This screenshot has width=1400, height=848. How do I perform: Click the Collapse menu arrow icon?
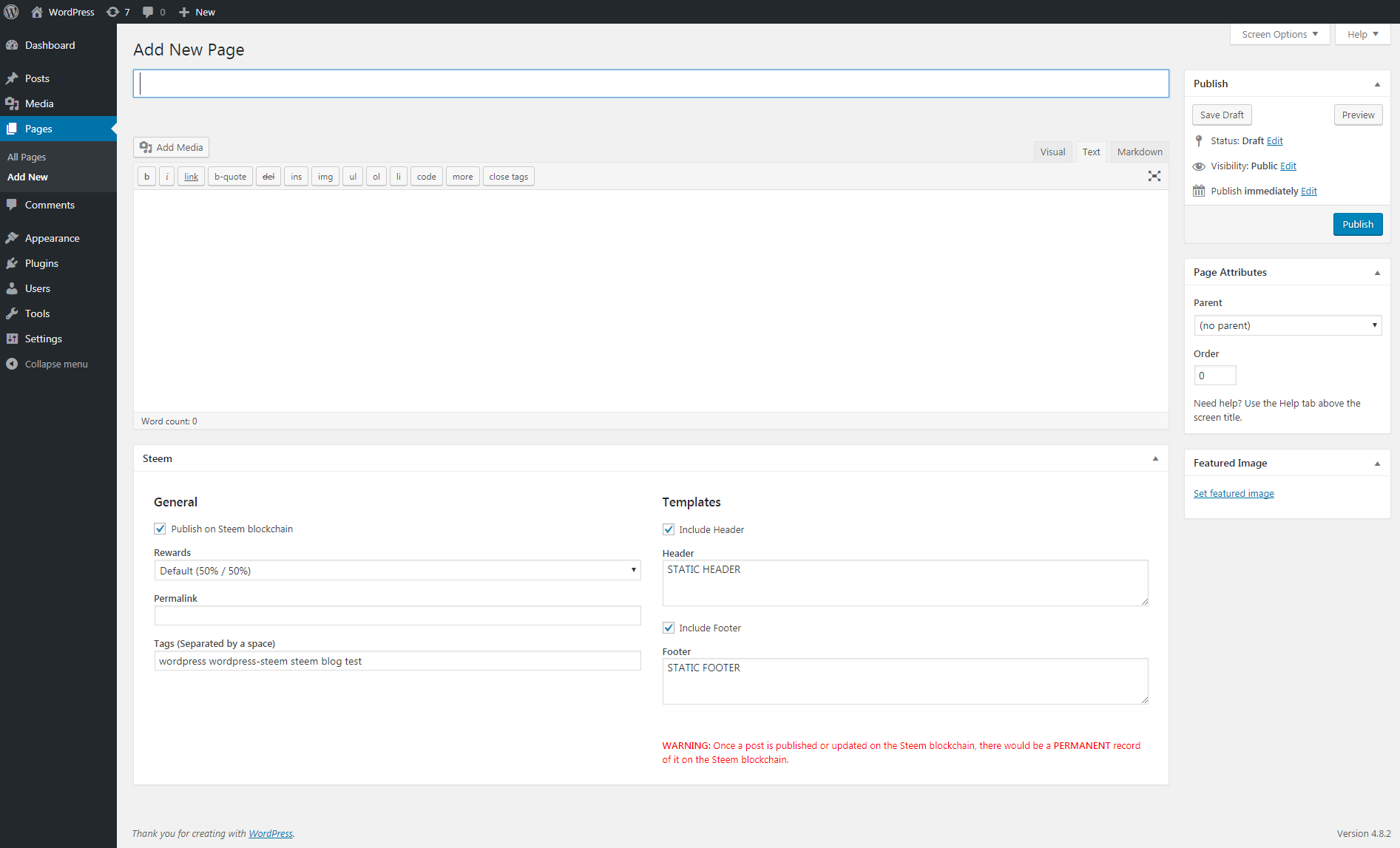[12, 364]
